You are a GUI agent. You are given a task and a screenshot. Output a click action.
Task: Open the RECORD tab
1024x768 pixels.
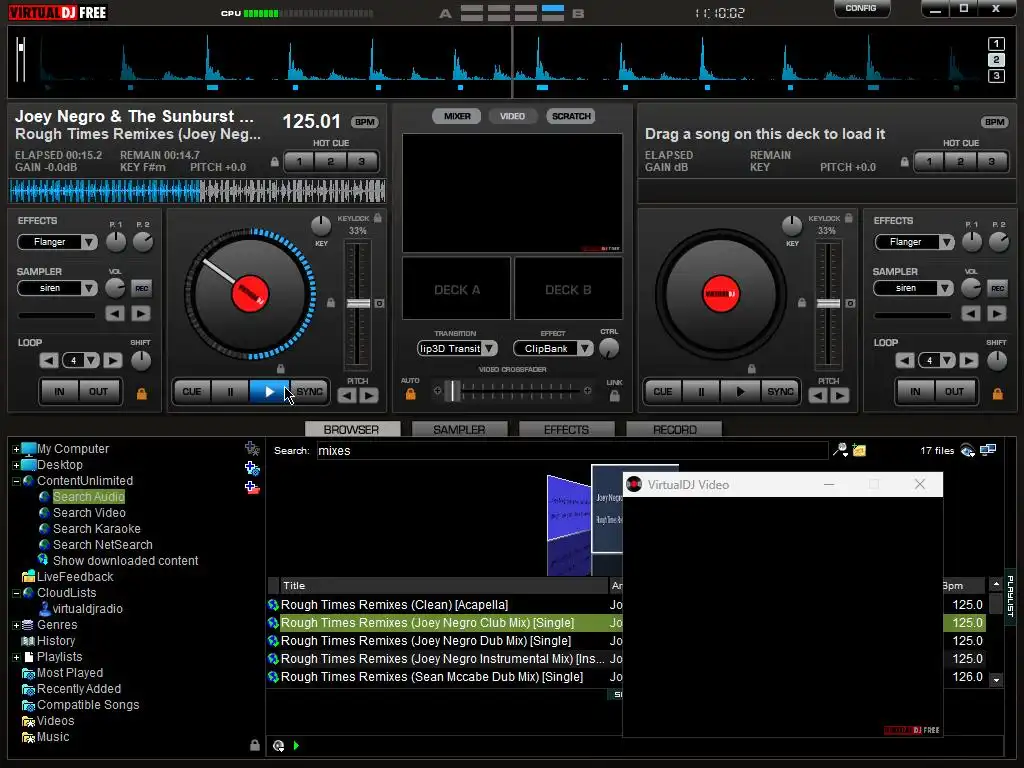pos(675,430)
